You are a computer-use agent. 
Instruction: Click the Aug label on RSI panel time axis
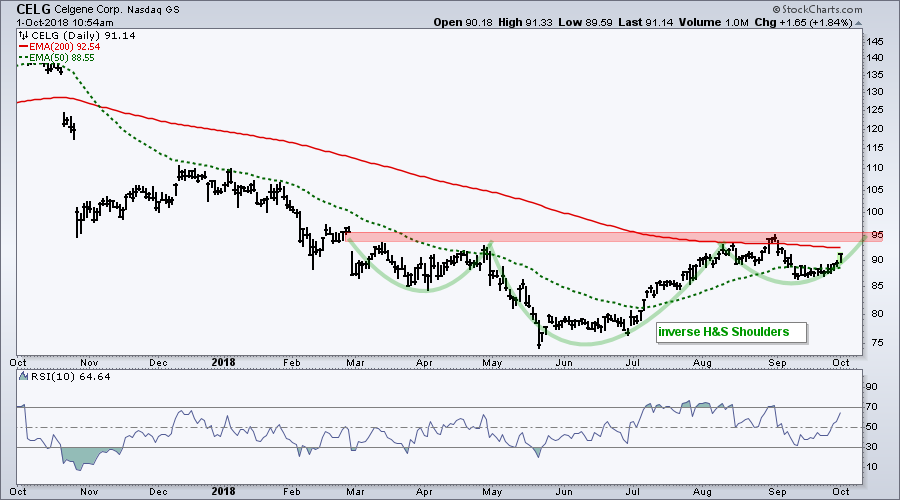(702, 492)
